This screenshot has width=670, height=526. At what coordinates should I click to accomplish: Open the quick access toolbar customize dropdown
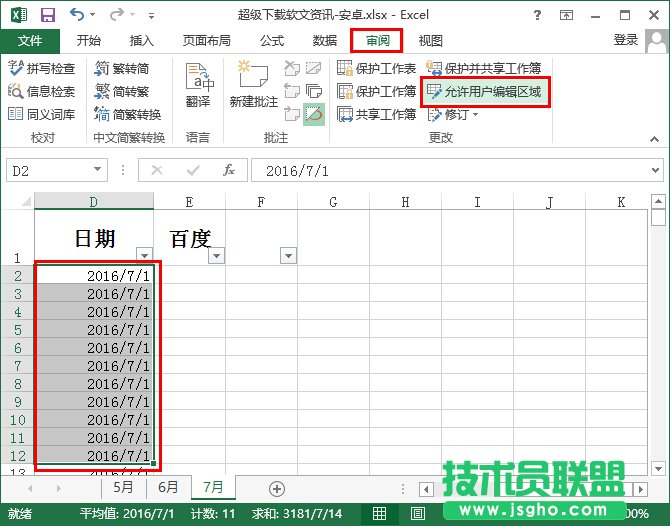click(151, 16)
